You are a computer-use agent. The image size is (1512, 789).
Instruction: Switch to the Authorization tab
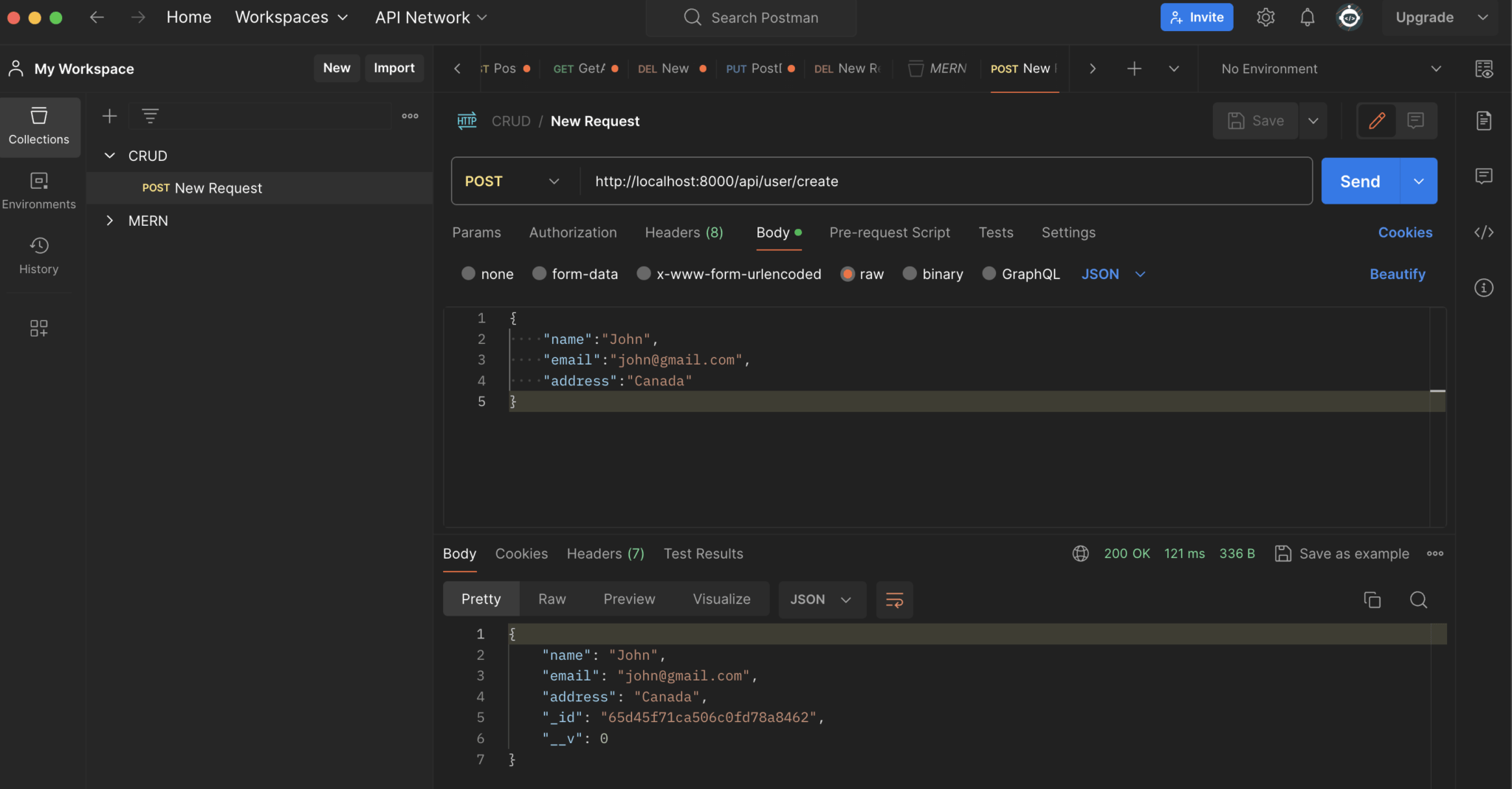pos(573,232)
